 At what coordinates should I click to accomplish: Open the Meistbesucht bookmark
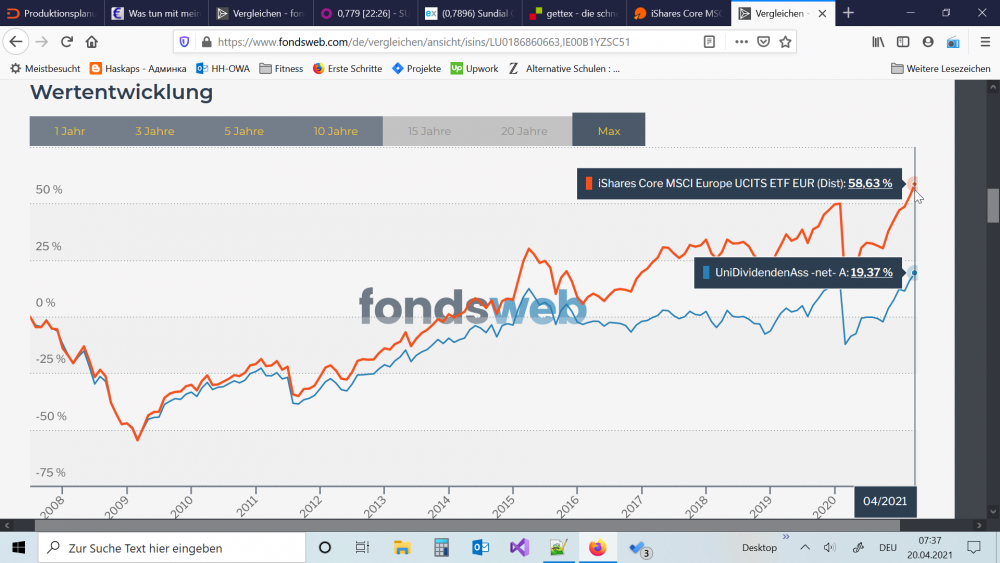(x=45, y=68)
